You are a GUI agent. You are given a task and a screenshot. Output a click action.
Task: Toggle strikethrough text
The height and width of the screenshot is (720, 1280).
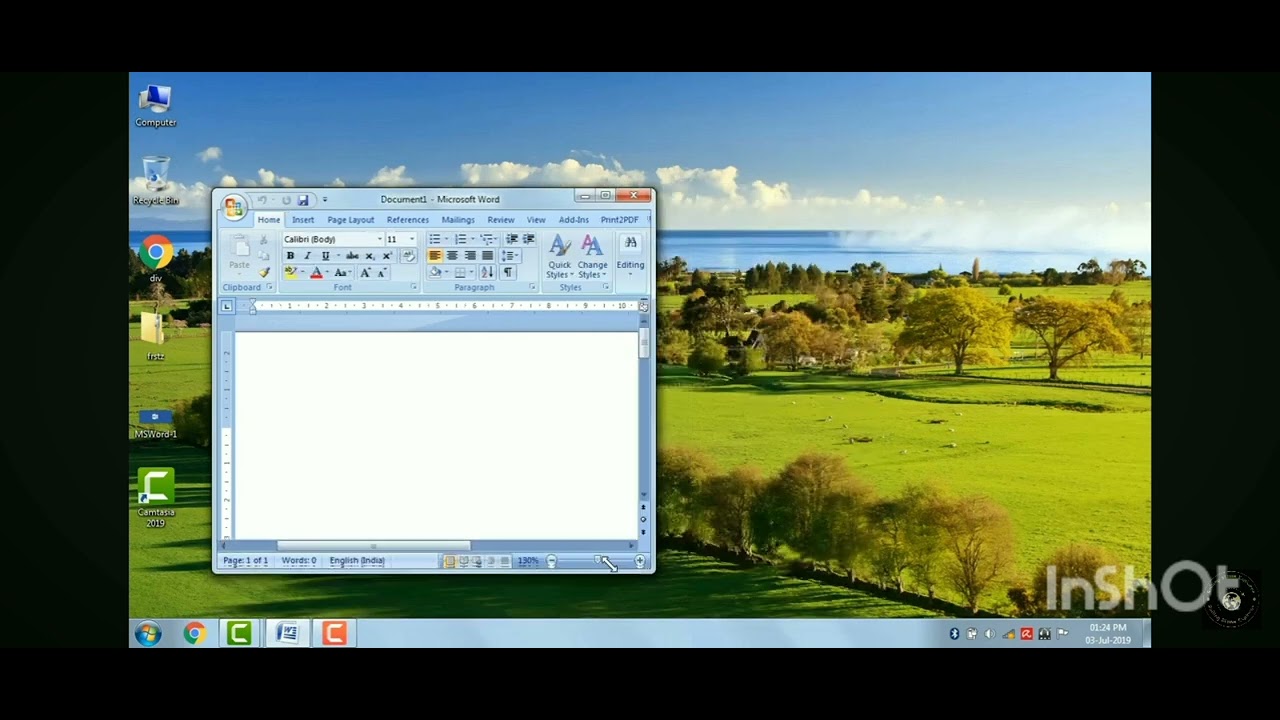[x=352, y=255]
